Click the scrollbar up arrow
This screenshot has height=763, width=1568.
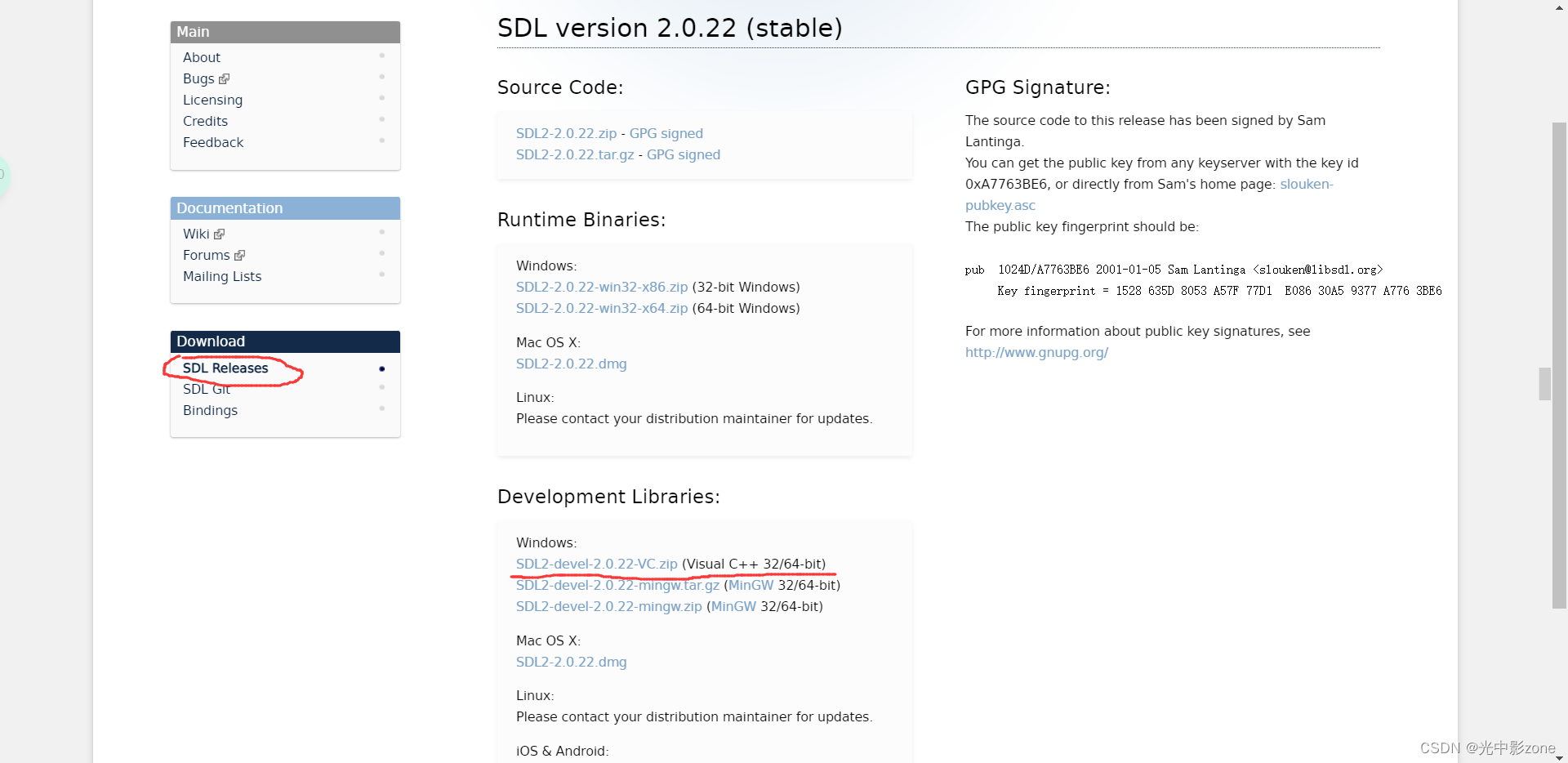pyautogui.click(x=1559, y=7)
